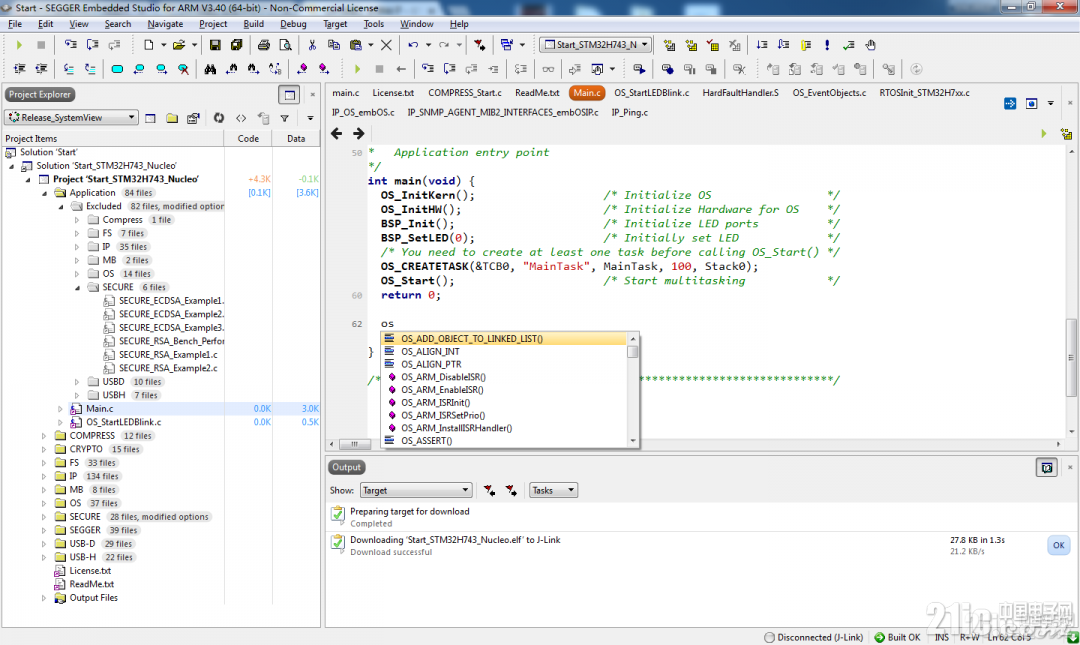Click the Print icon
The height and width of the screenshot is (645, 1080).
tap(263, 45)
